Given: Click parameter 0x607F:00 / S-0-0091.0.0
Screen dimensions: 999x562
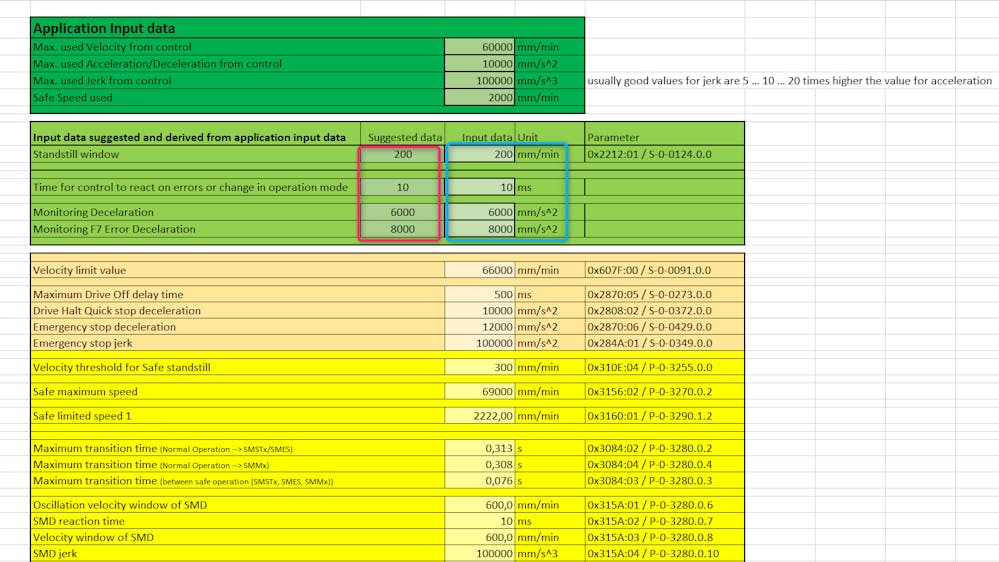Looking at the screenshot, I should pos(649,270).
